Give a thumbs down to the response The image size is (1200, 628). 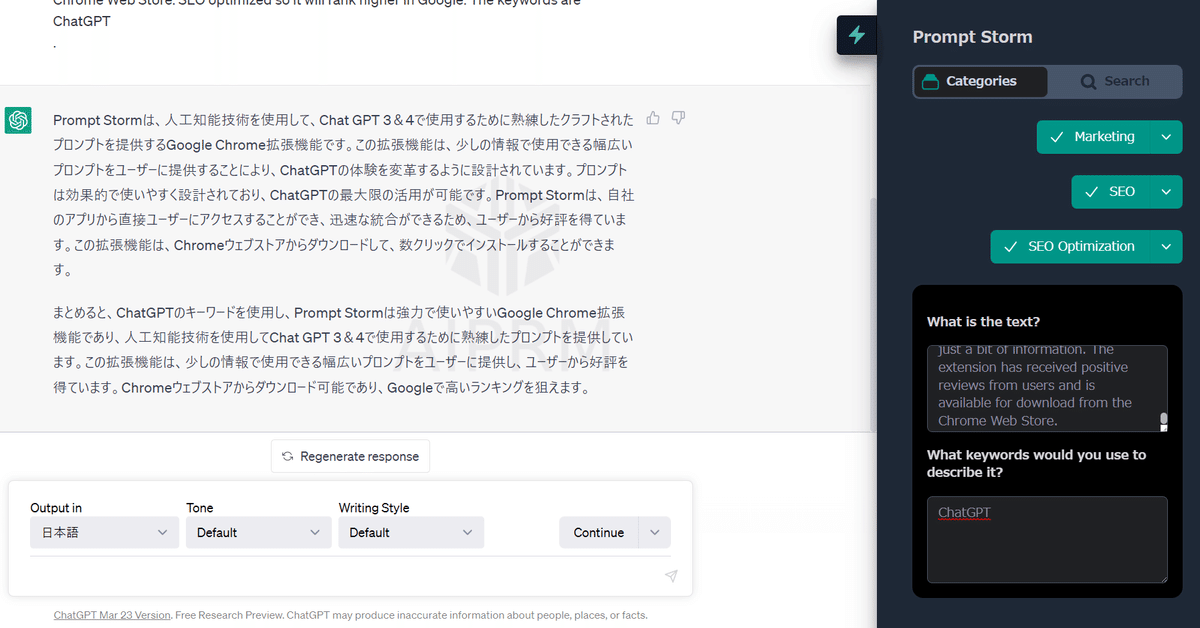(x=678, y=117)
